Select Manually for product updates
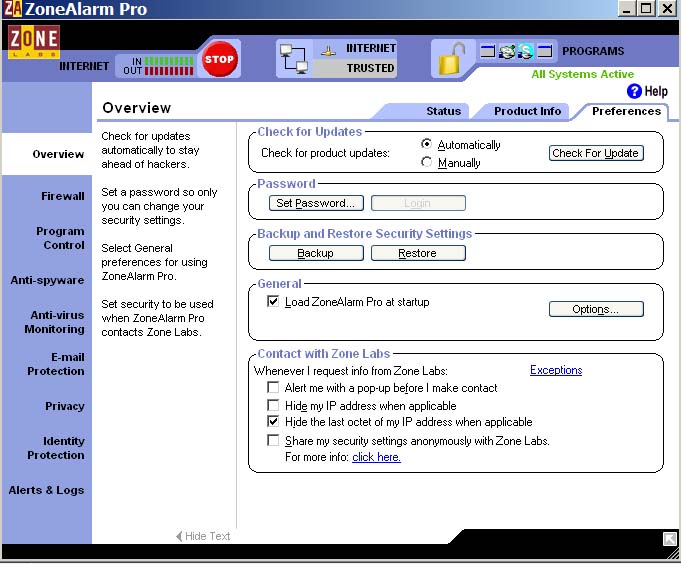This screenshot has height=564, width=681. (x=426, y=162)
